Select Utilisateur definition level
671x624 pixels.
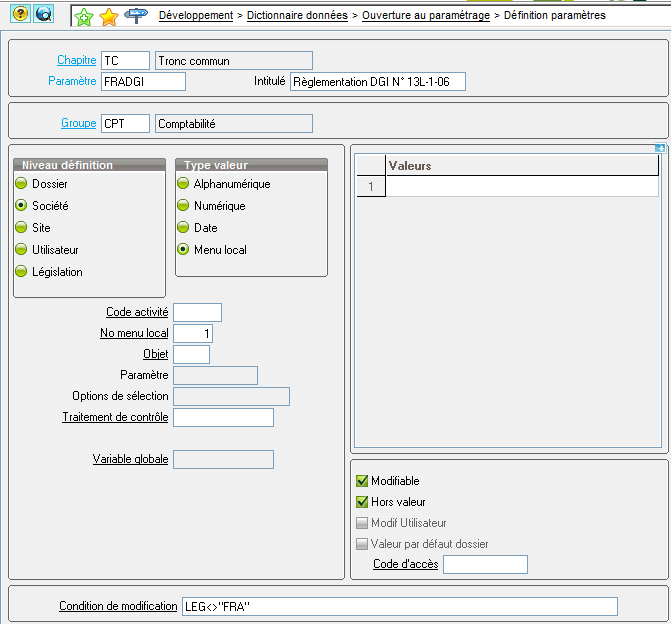click(21, 249)
